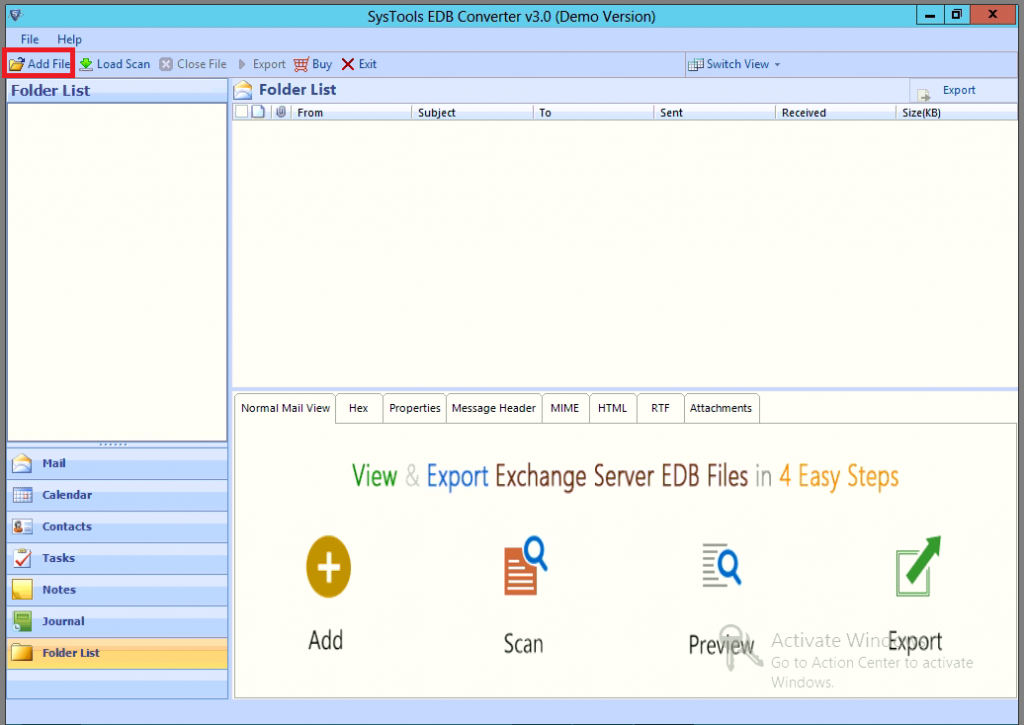Screen dimensions: 1024x725
Task: Click the Preview magnifier icon
Action: pos(719,566)
